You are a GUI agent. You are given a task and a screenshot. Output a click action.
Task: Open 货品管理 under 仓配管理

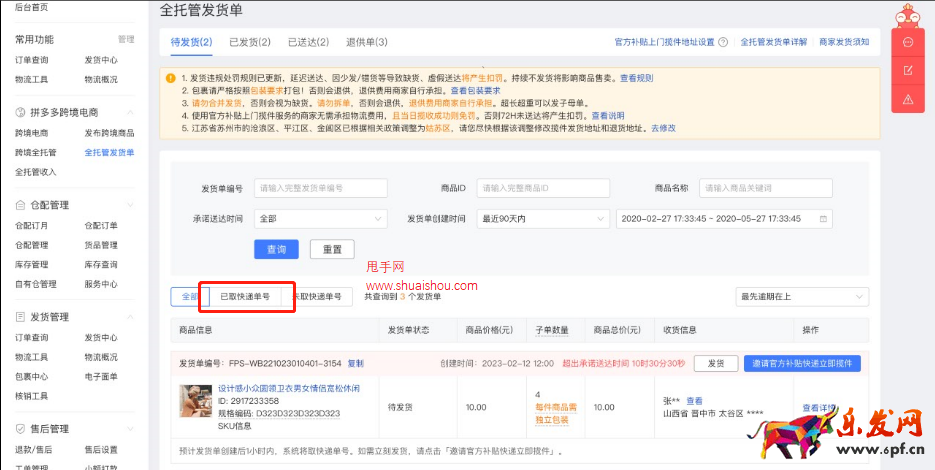(x=101, y=245)
